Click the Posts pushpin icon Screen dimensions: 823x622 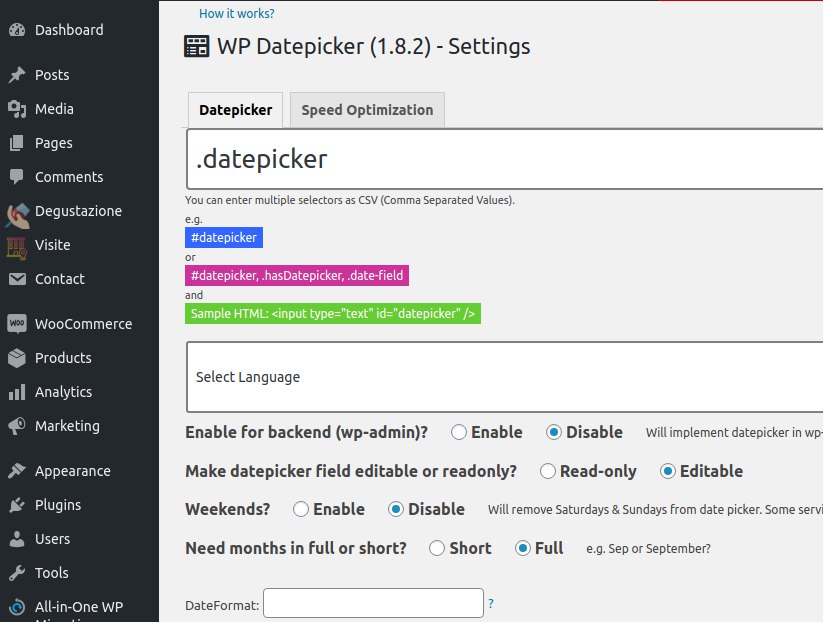click(x=16, y=75)
